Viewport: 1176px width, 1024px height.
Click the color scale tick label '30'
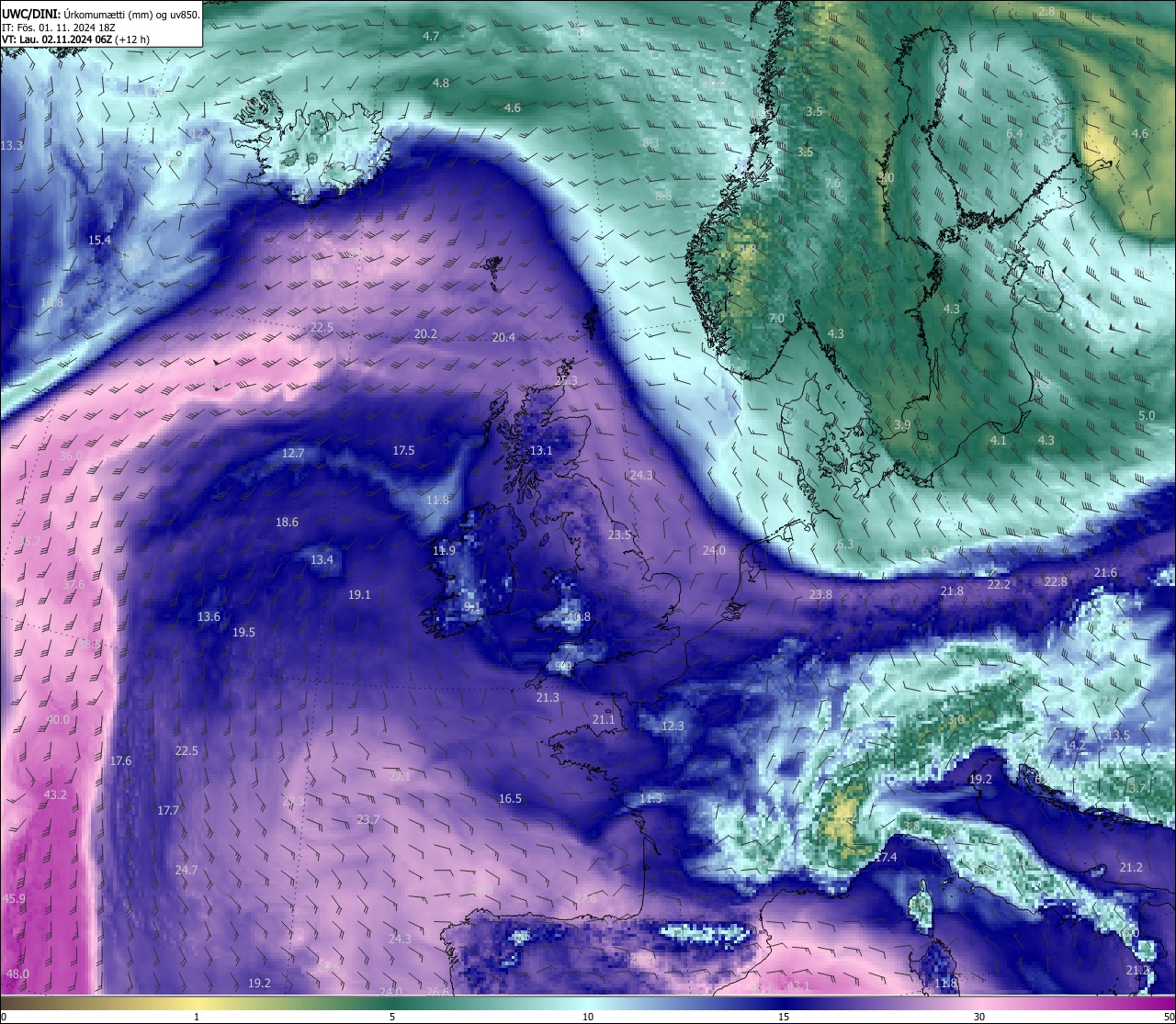[x=979, y=1017]
